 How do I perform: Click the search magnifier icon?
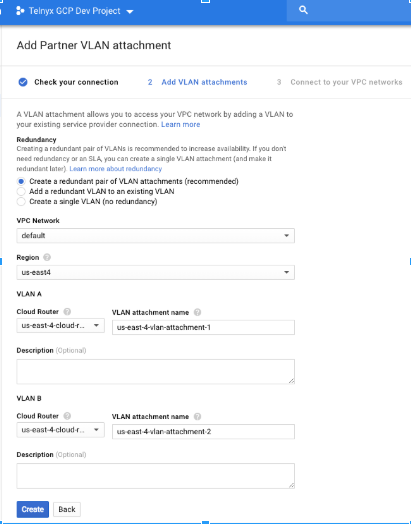[x=303, y=10]
